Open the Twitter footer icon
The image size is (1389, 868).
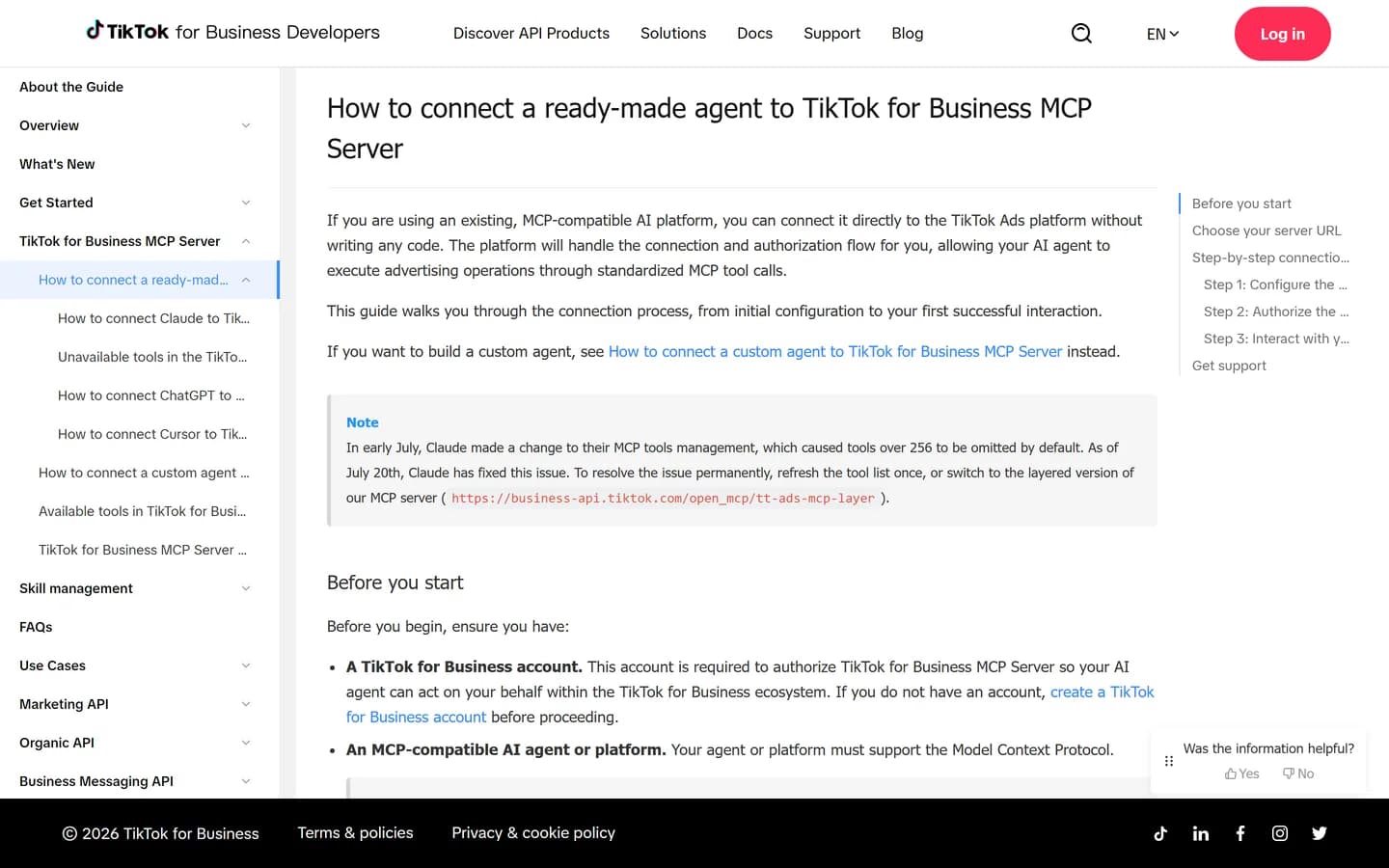tap(1320, 833)
